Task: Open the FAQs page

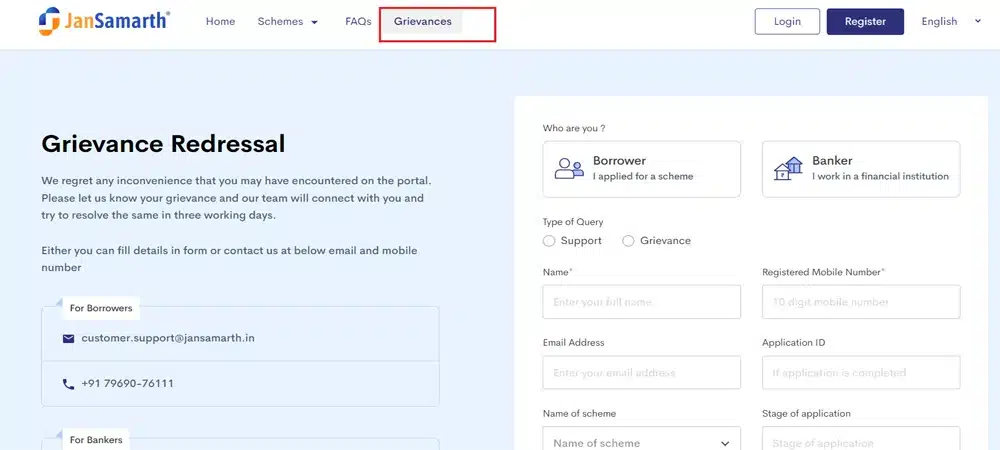Action: [x=358, y=22]
